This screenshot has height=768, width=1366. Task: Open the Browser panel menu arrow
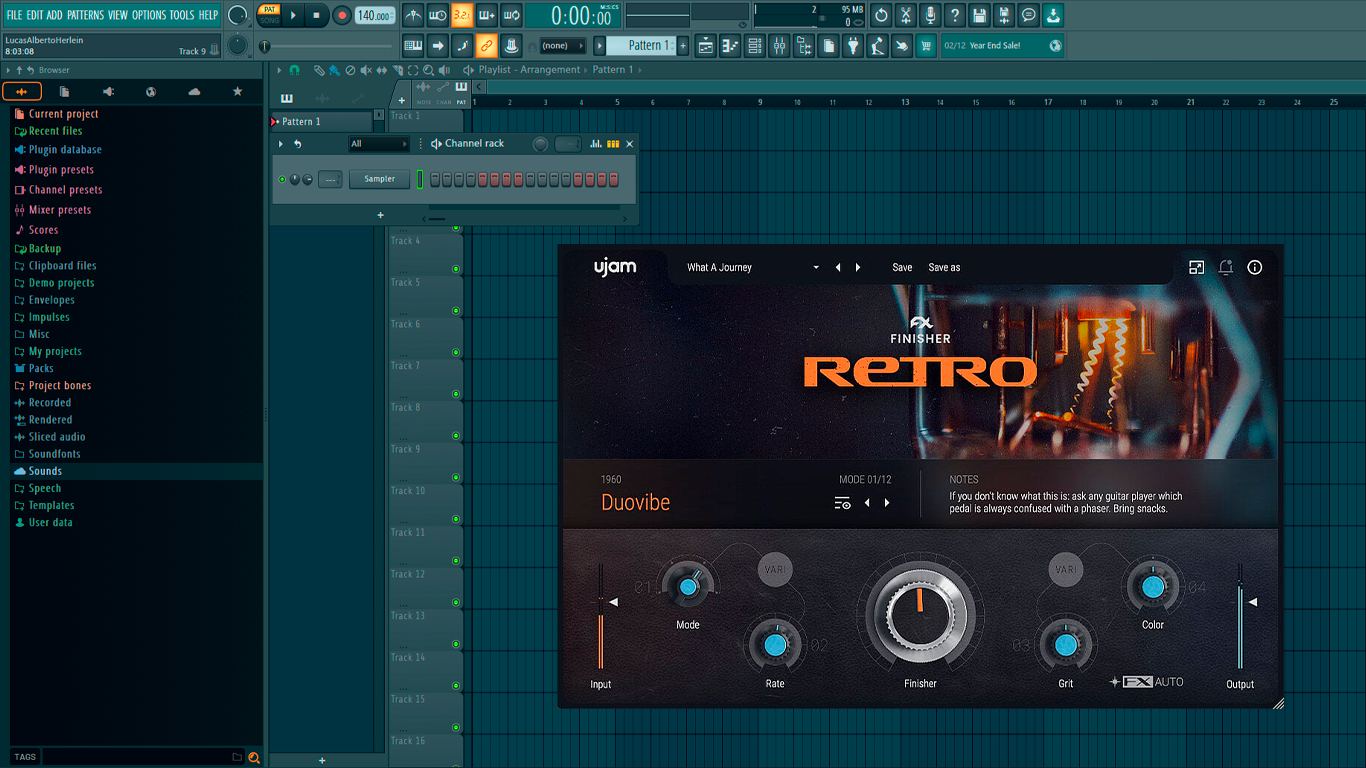8,70
